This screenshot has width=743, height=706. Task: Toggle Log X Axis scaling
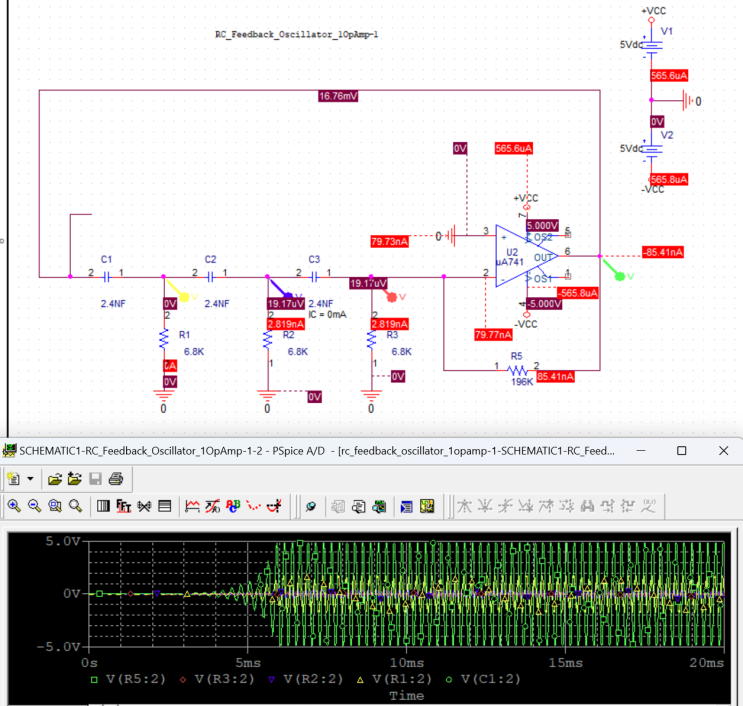point(103,506)
